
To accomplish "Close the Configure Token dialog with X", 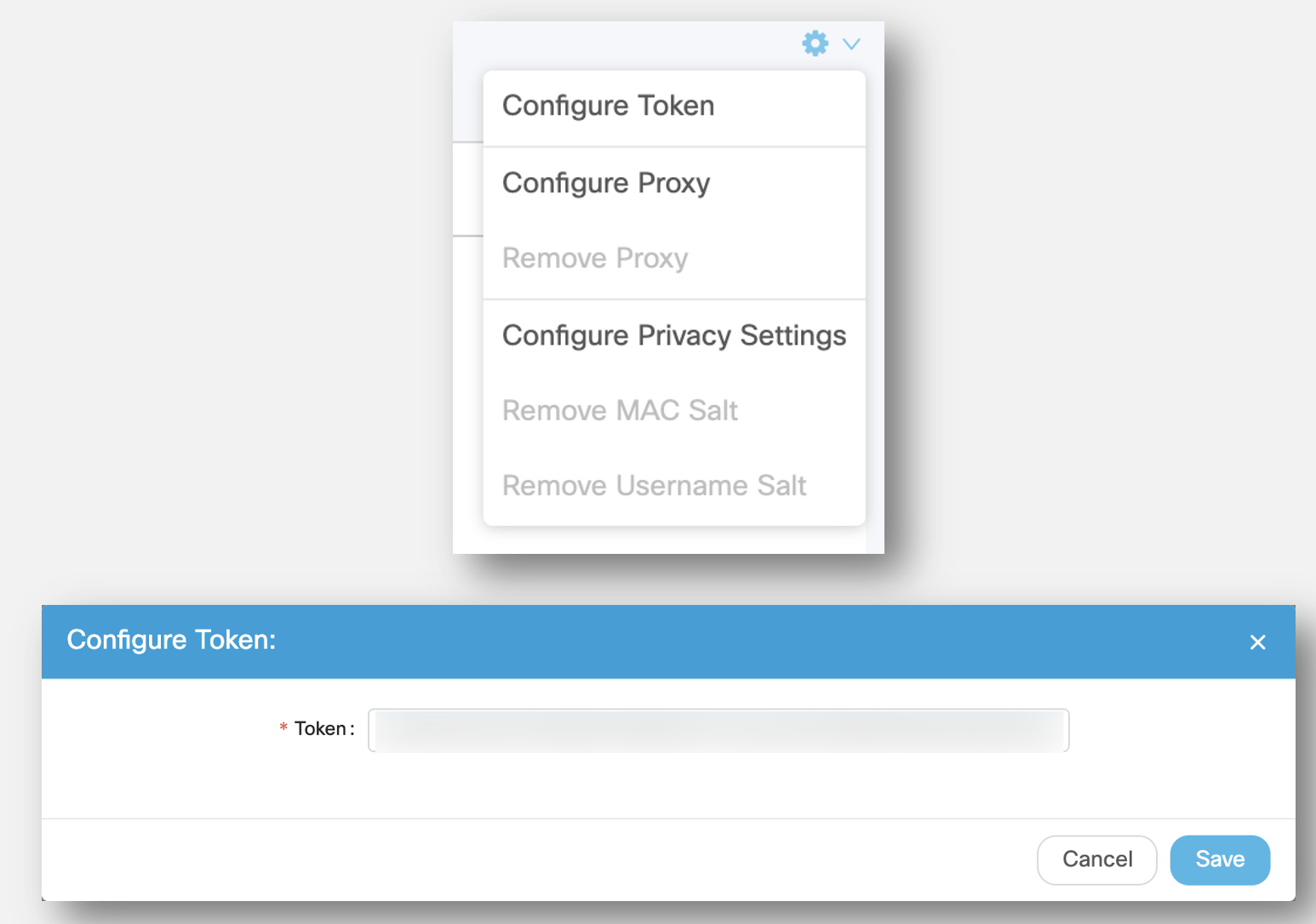I will pos(1257,642).
